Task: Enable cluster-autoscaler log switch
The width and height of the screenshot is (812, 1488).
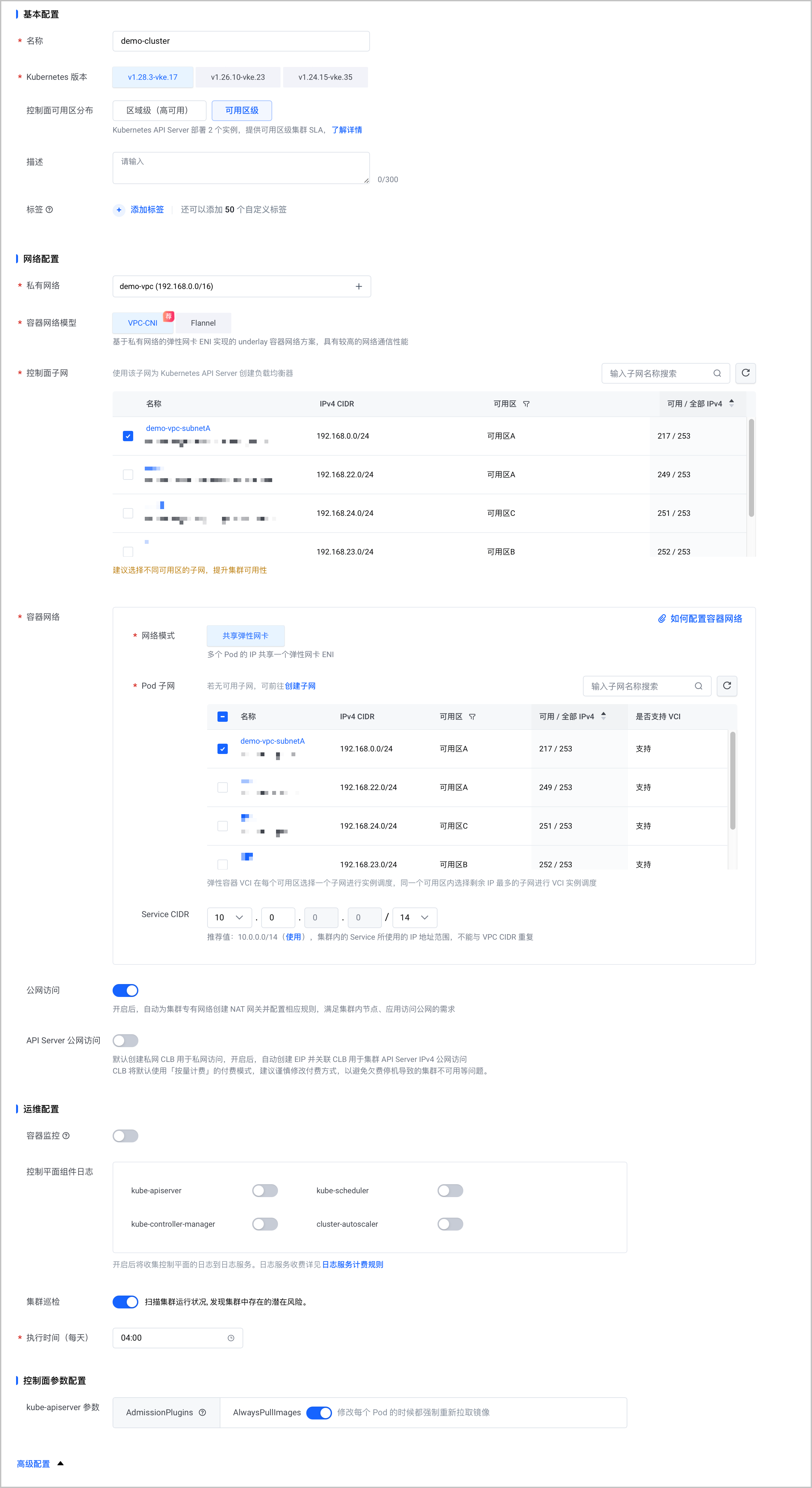Action: 450,1224
